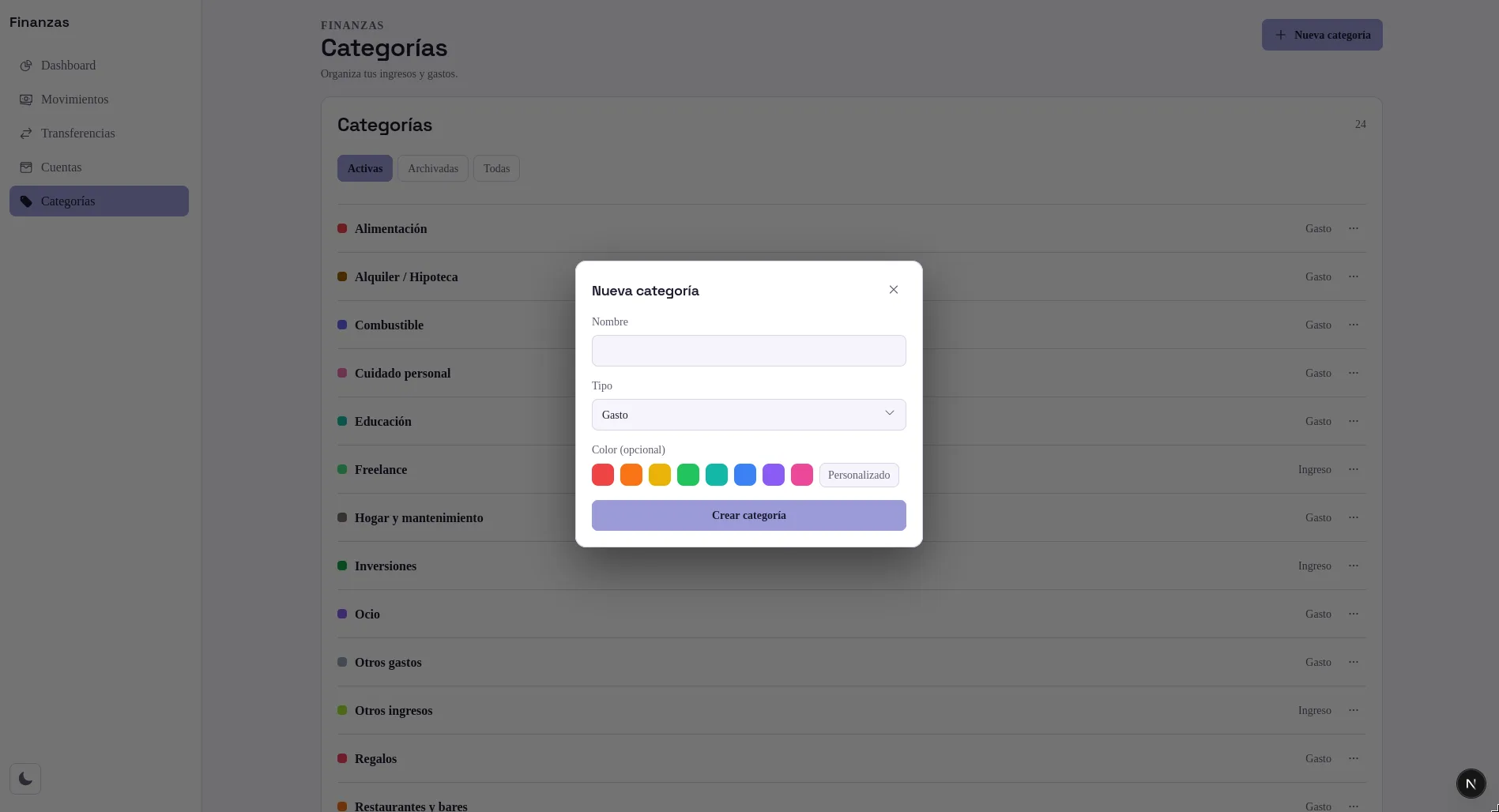
Task: Open options menu for Regalos row
Action: pos(1354,758)
